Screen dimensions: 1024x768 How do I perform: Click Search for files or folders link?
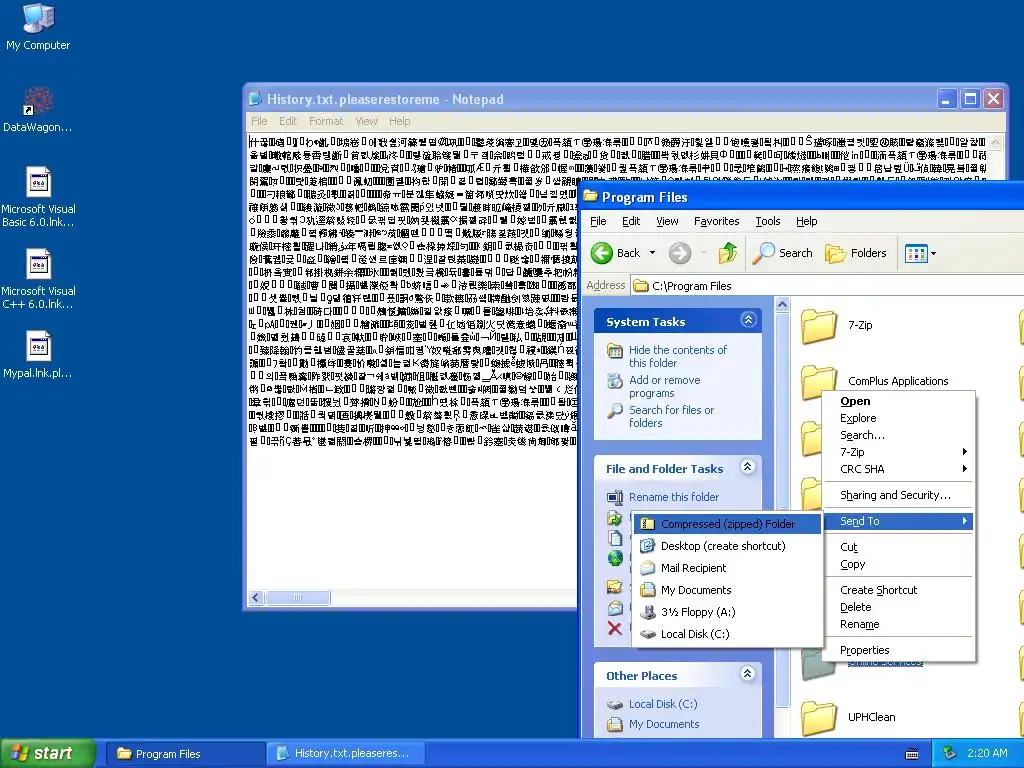[671, 417]
